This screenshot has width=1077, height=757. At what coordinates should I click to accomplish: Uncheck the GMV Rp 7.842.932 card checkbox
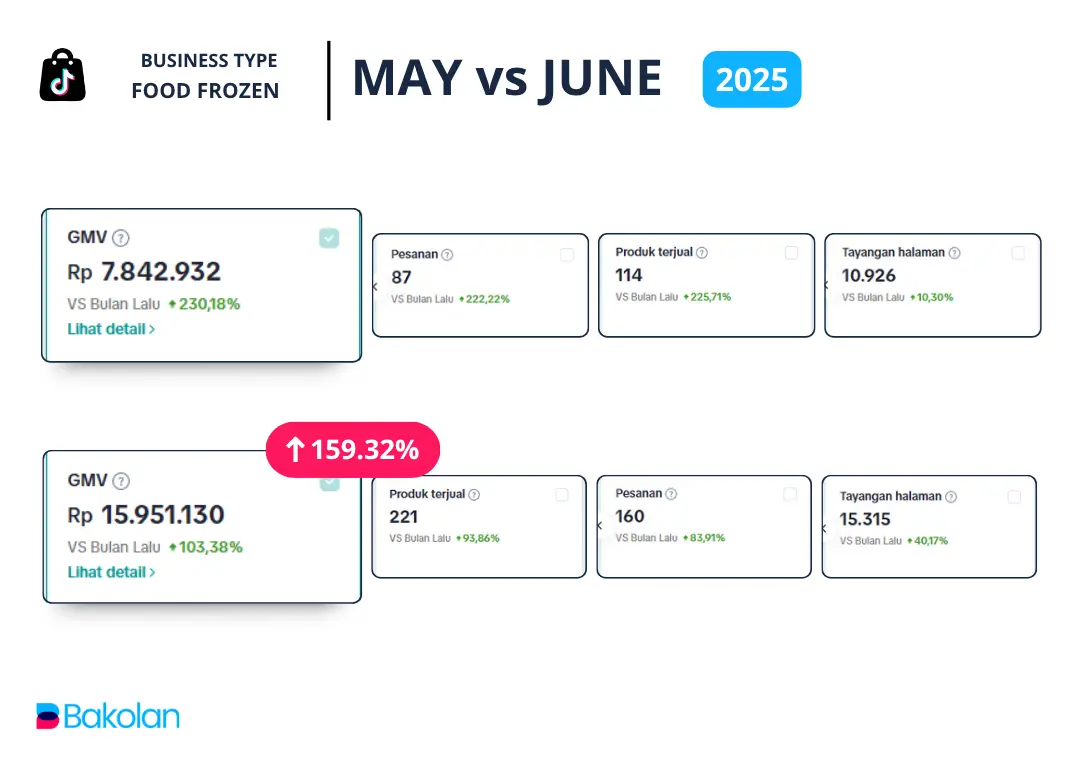329,238
